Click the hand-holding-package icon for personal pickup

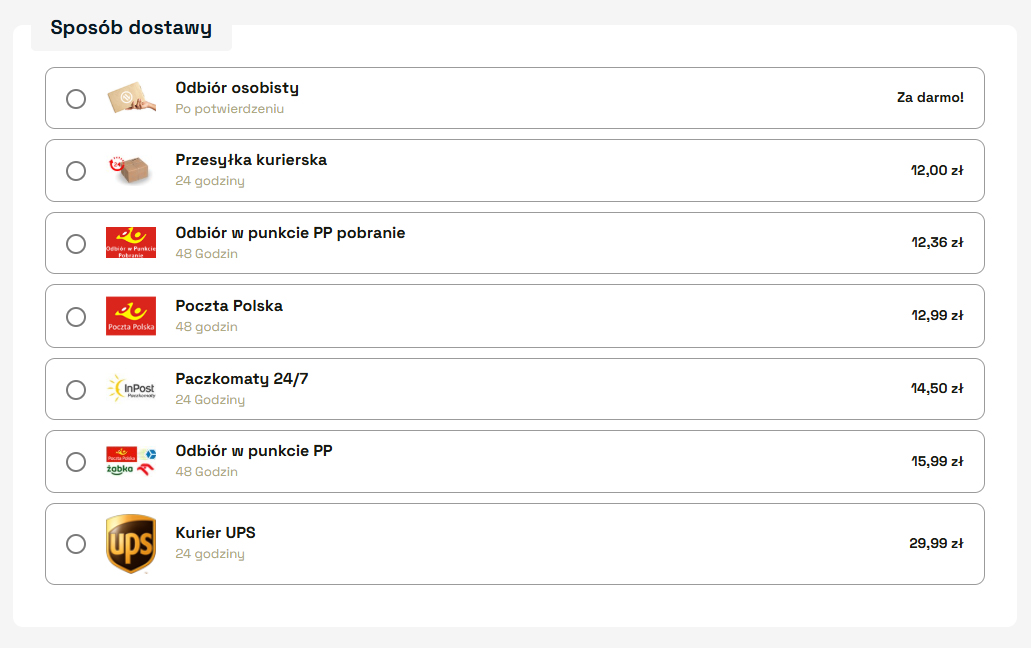(131, 98)
